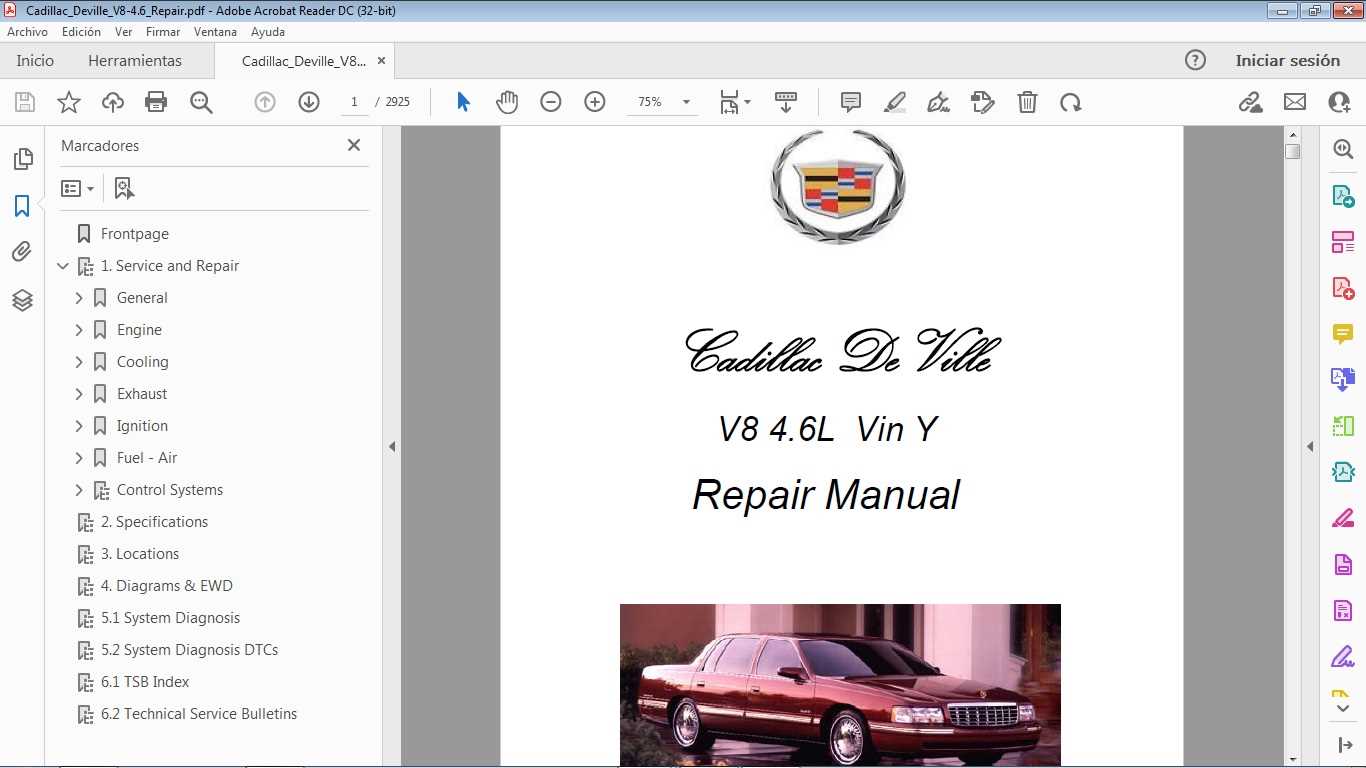Screen dimensions: 1366x768
Task: Print the document with printer icon
Action: [156, 102]
